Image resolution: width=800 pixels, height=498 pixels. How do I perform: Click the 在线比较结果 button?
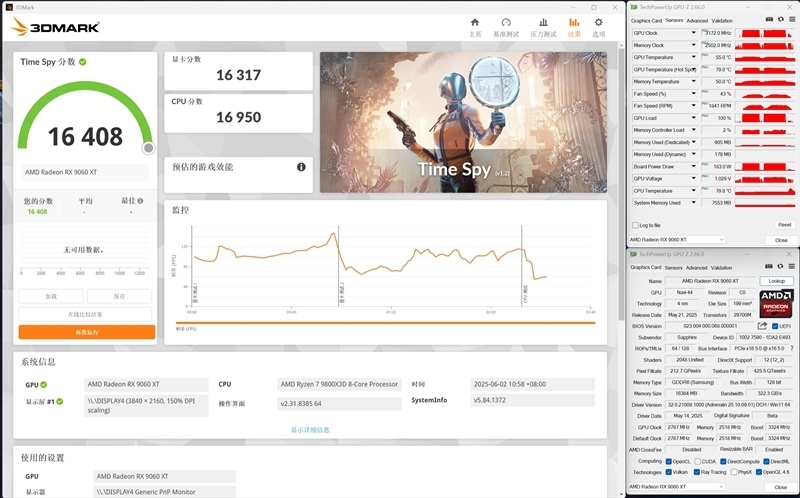pos(85,314)
